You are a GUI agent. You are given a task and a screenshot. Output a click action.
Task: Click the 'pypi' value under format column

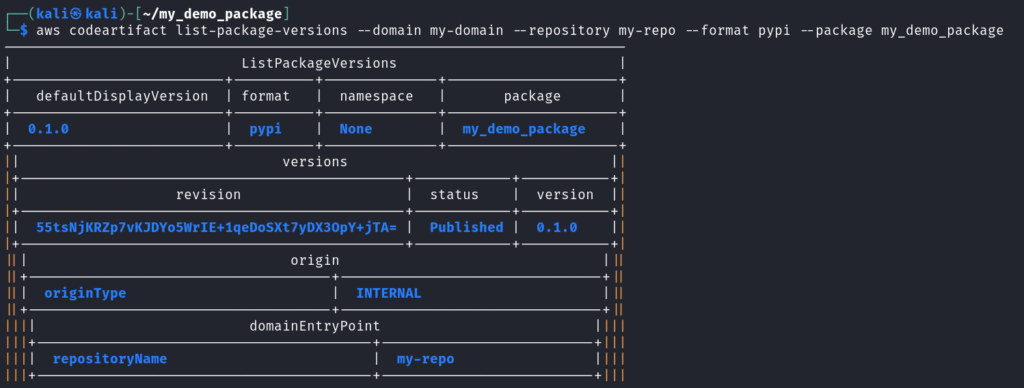coord(266,129)
